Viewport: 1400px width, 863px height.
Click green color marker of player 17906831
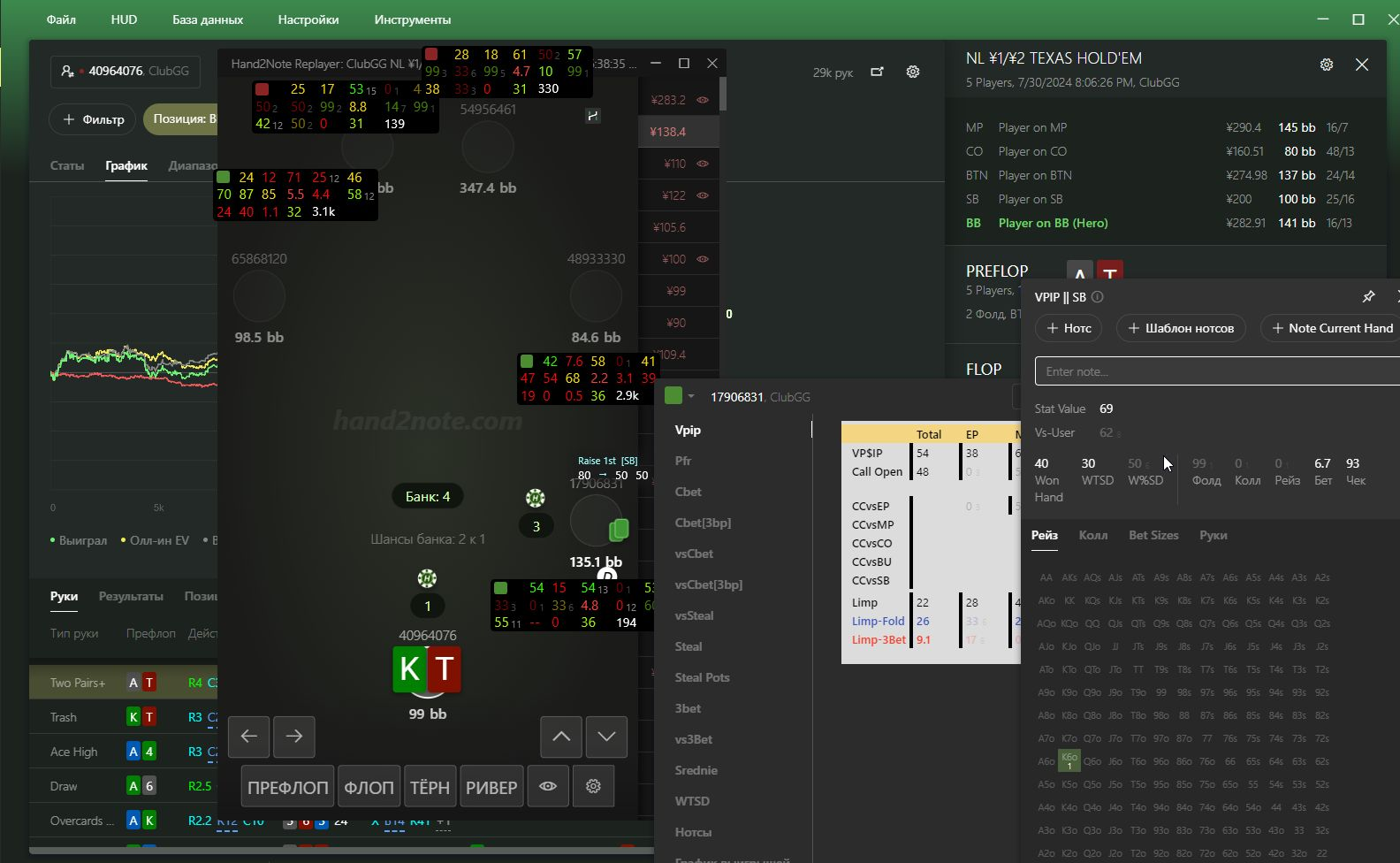click(x=673, y=396)
